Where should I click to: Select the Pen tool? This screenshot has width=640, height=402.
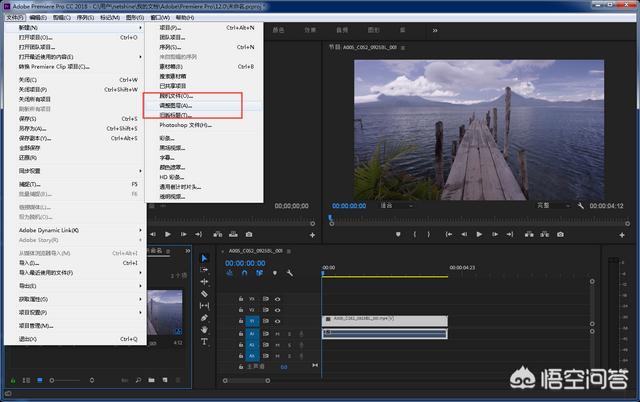(204, 318)
